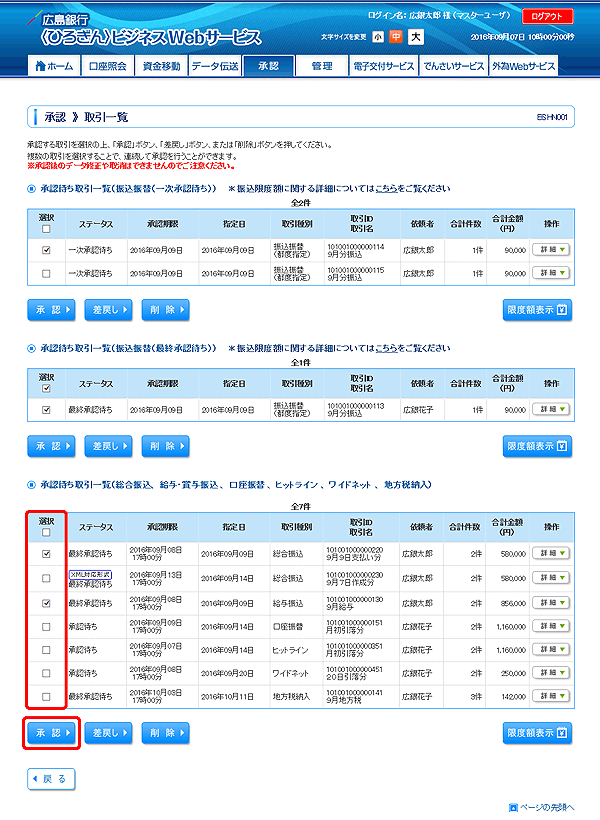The height and width of the screenshot is (820, 600).
Task: Click the XML対応形式 badge
Action: [90, 574]
